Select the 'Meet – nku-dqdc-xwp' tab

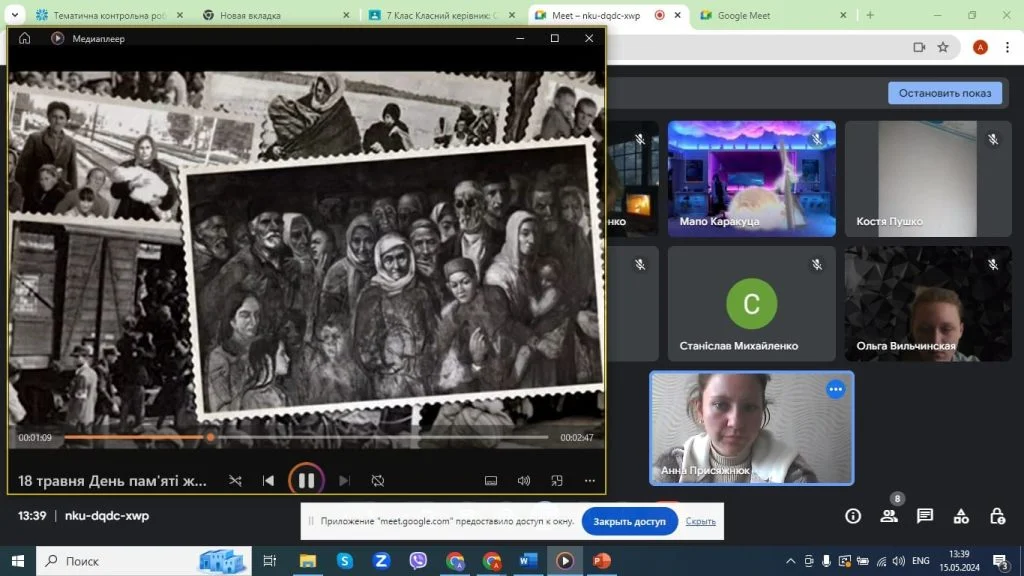click(x=596, y=15)
